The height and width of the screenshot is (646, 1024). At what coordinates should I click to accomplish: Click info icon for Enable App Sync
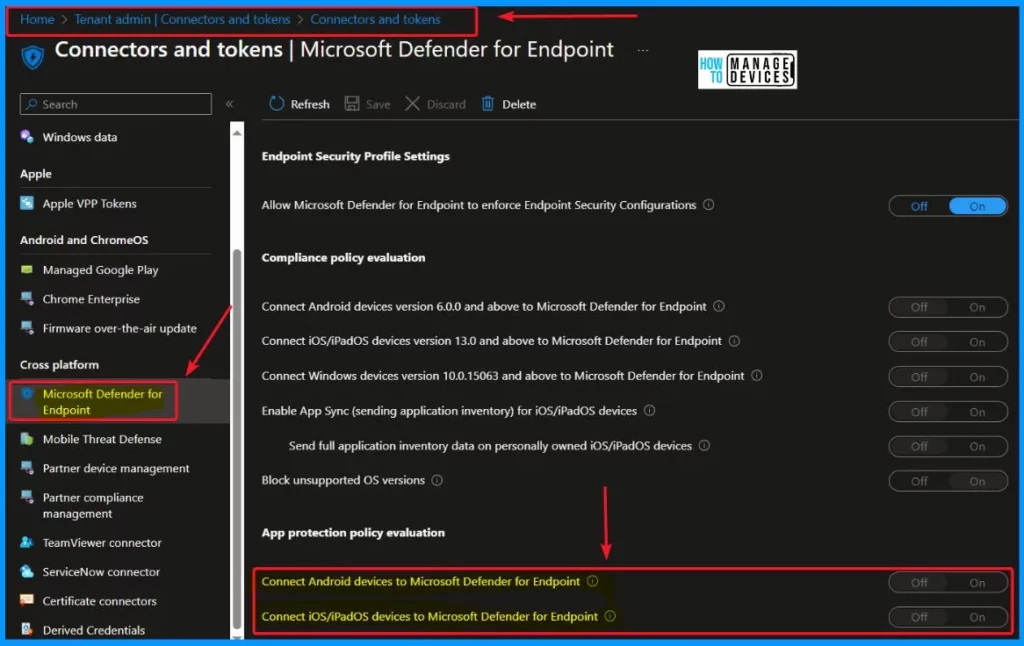(650, 410)
